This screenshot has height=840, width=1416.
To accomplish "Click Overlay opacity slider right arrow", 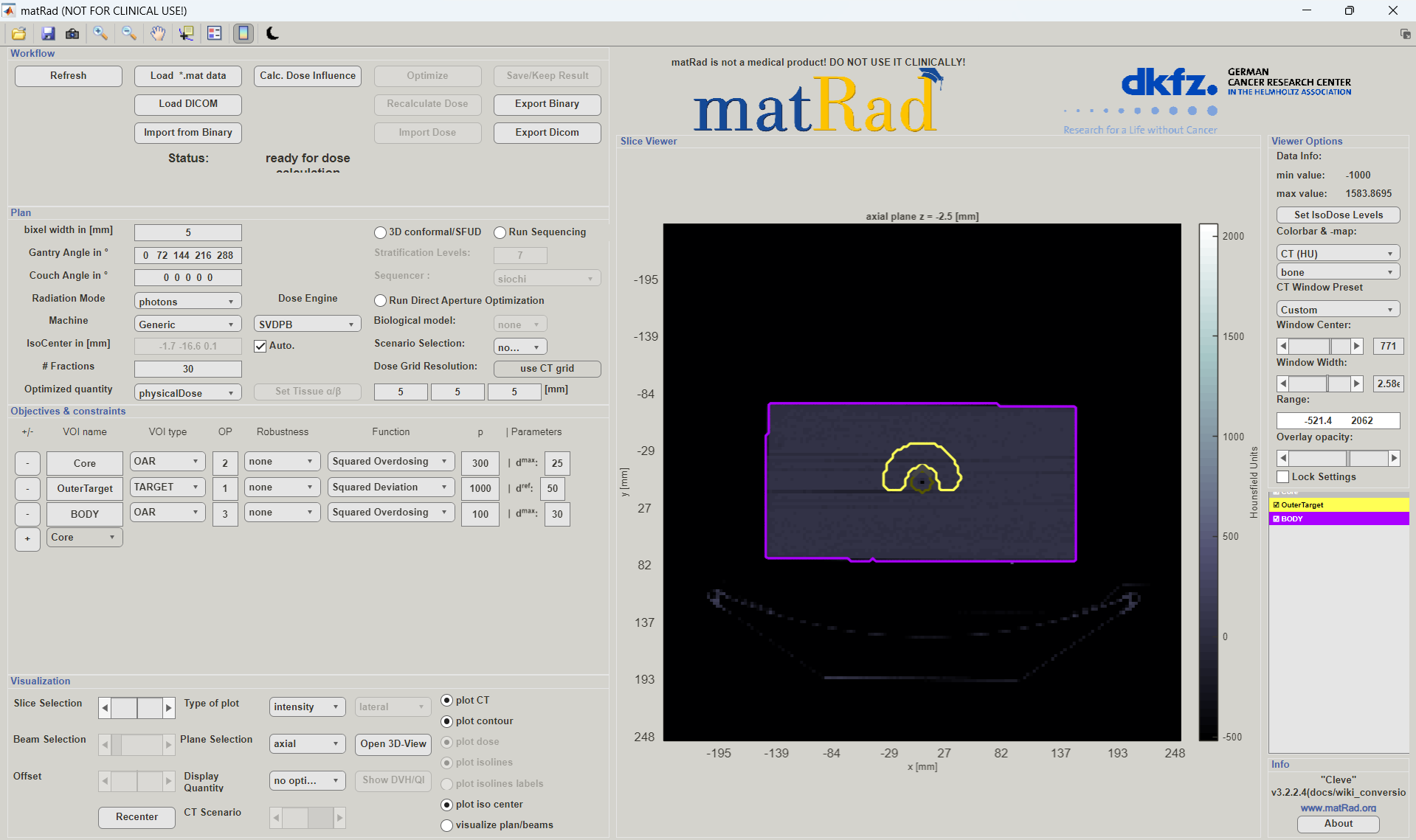I will 1394,458.
